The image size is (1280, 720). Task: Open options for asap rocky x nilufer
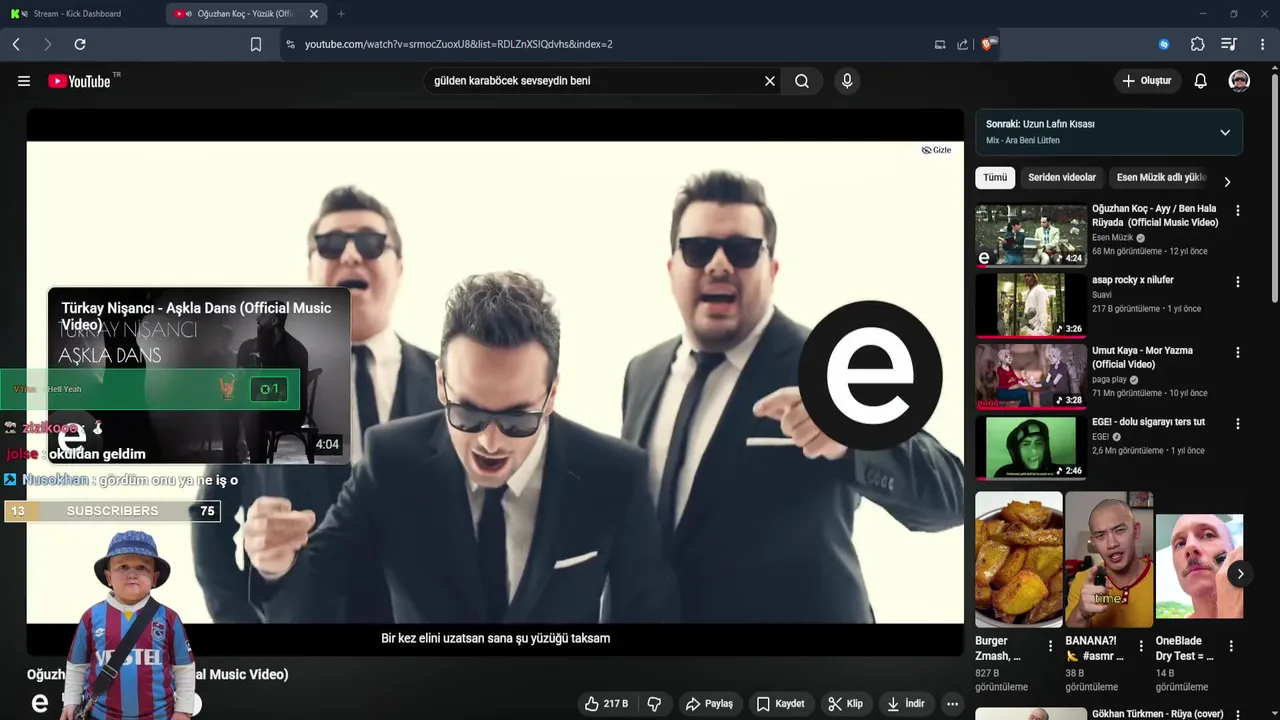[1238, 282]
